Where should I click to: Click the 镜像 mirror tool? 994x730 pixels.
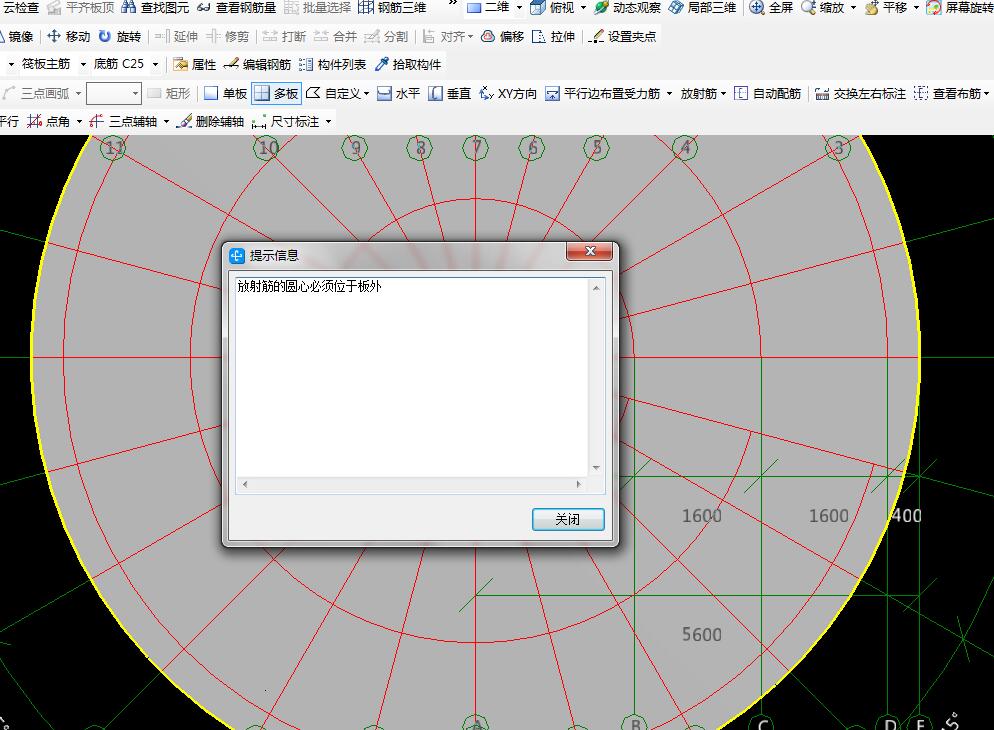click(16, 36)
